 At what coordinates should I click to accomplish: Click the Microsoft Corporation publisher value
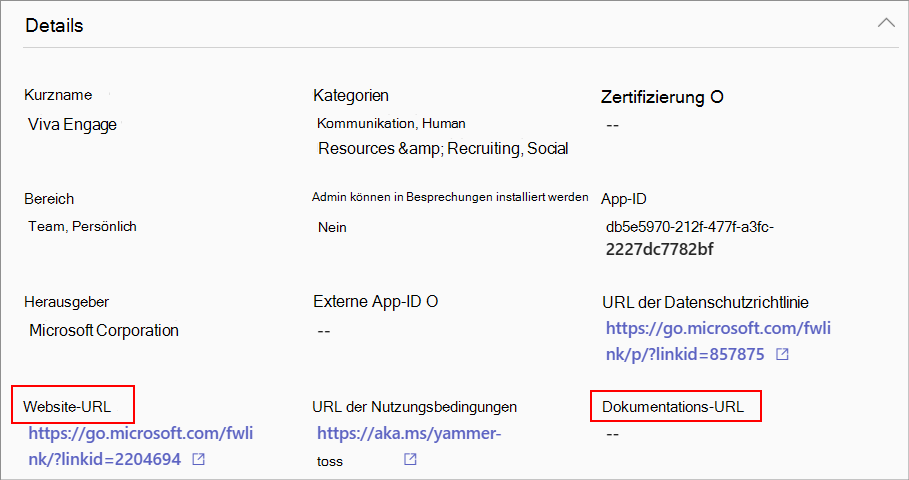click(104, 330)
